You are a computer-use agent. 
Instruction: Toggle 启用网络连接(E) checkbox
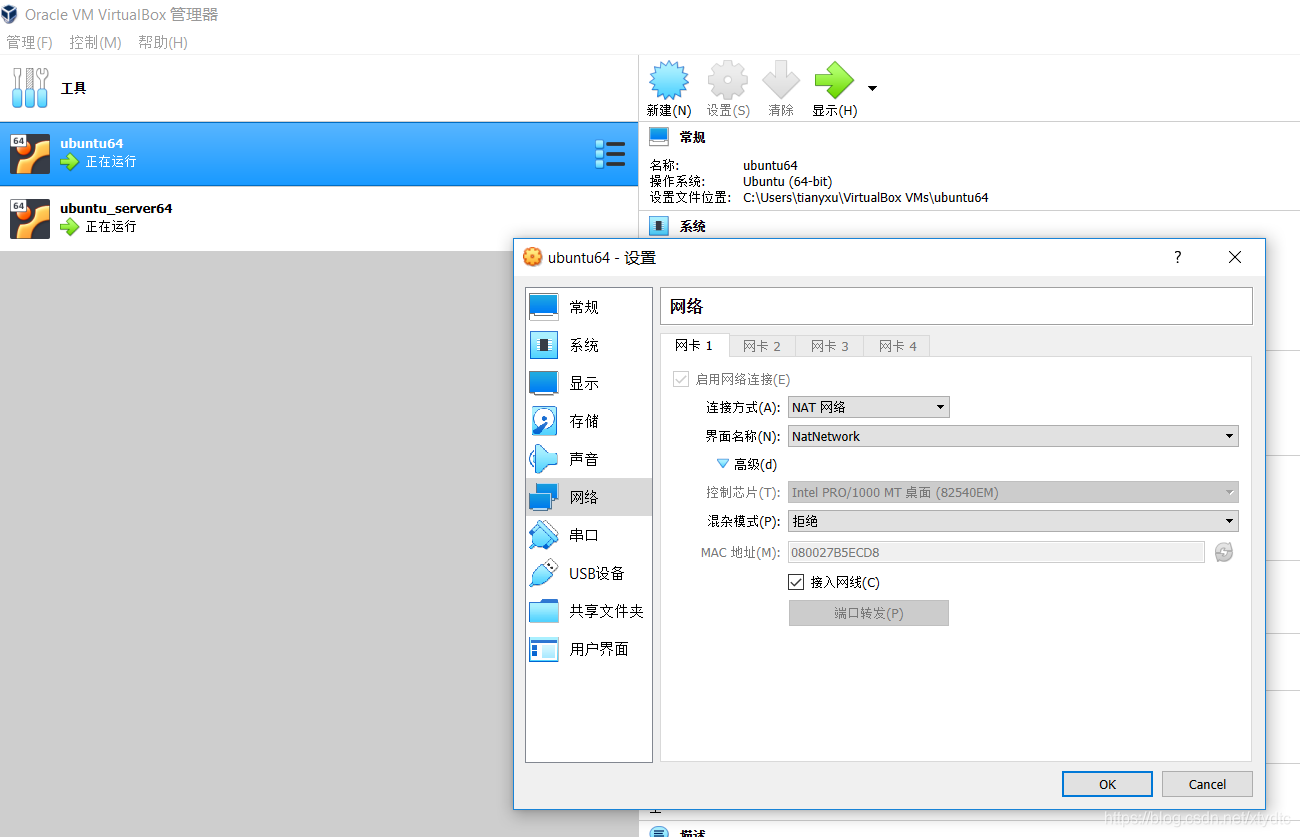[x=681, y=380]
